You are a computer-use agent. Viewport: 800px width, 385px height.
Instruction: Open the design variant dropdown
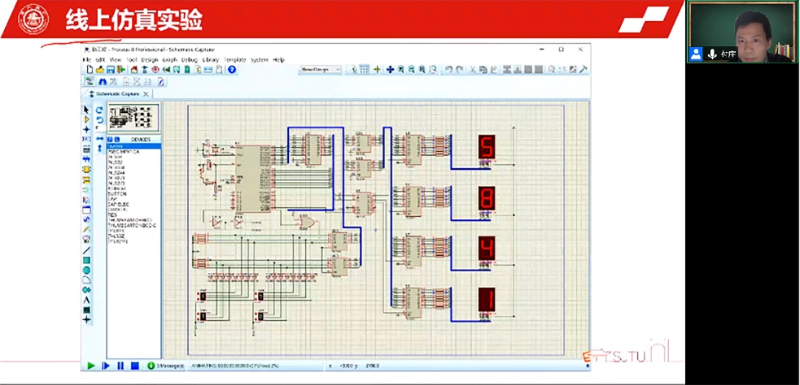(x=320, y=69)
